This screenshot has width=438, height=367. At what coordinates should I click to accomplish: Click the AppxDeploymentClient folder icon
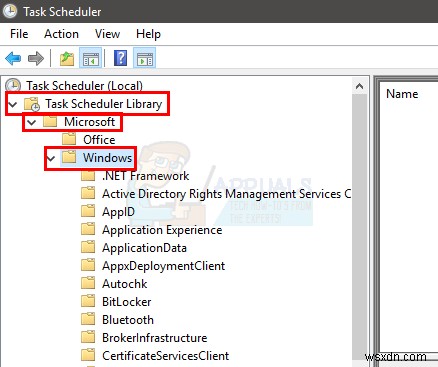[x=88, y=266]
